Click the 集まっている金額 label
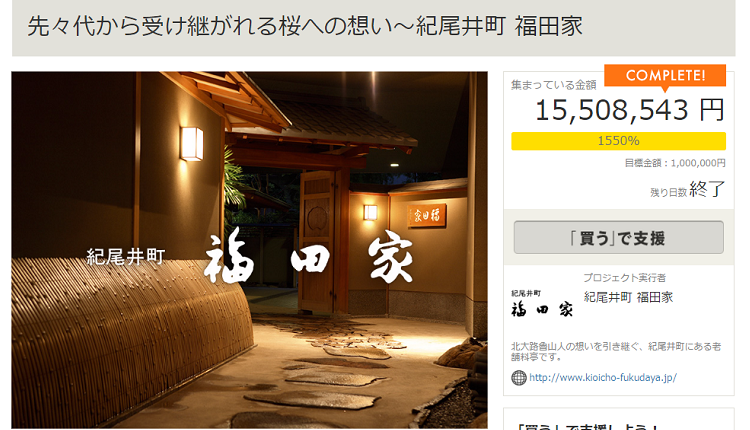Viewport: 750px width, 430px height. coord(553,85)
